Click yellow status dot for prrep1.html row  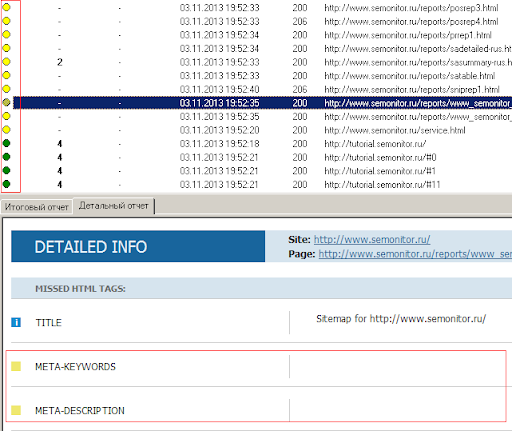click(x=6, y=35)
